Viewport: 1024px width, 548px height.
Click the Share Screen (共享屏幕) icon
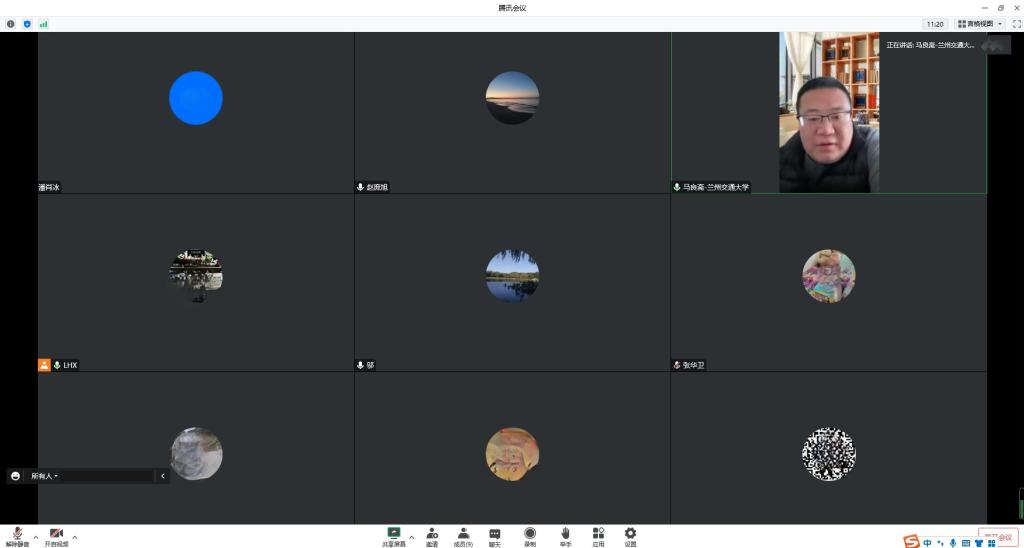point(394,534)
